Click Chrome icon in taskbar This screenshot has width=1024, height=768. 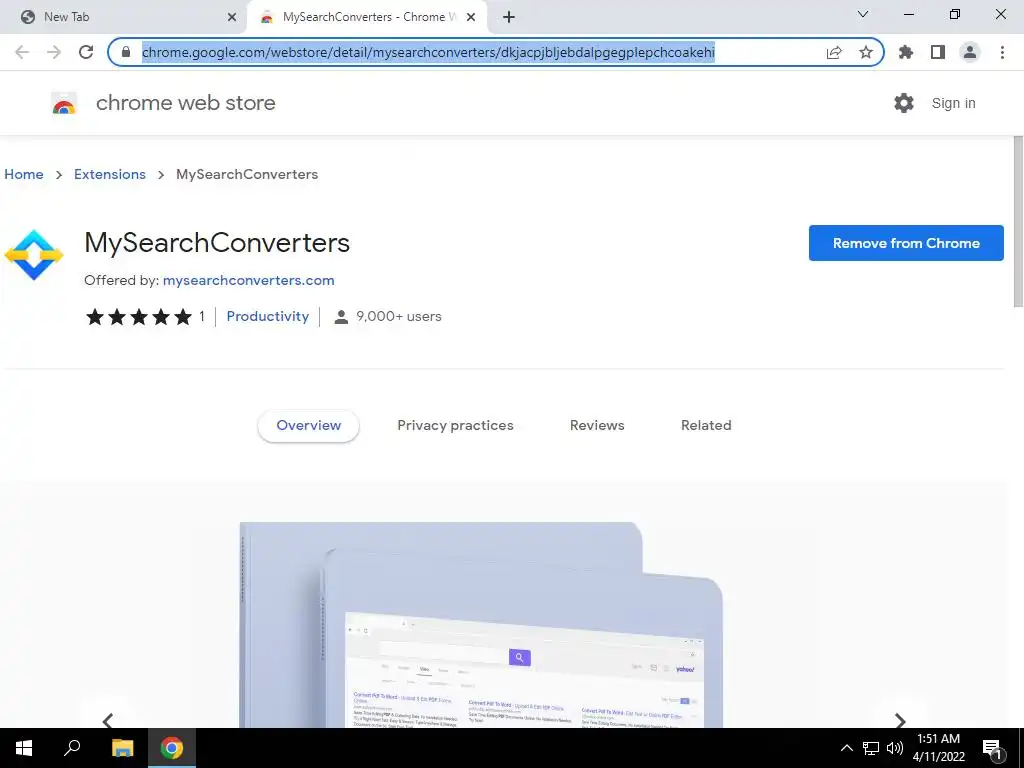(x=172, y=748)
